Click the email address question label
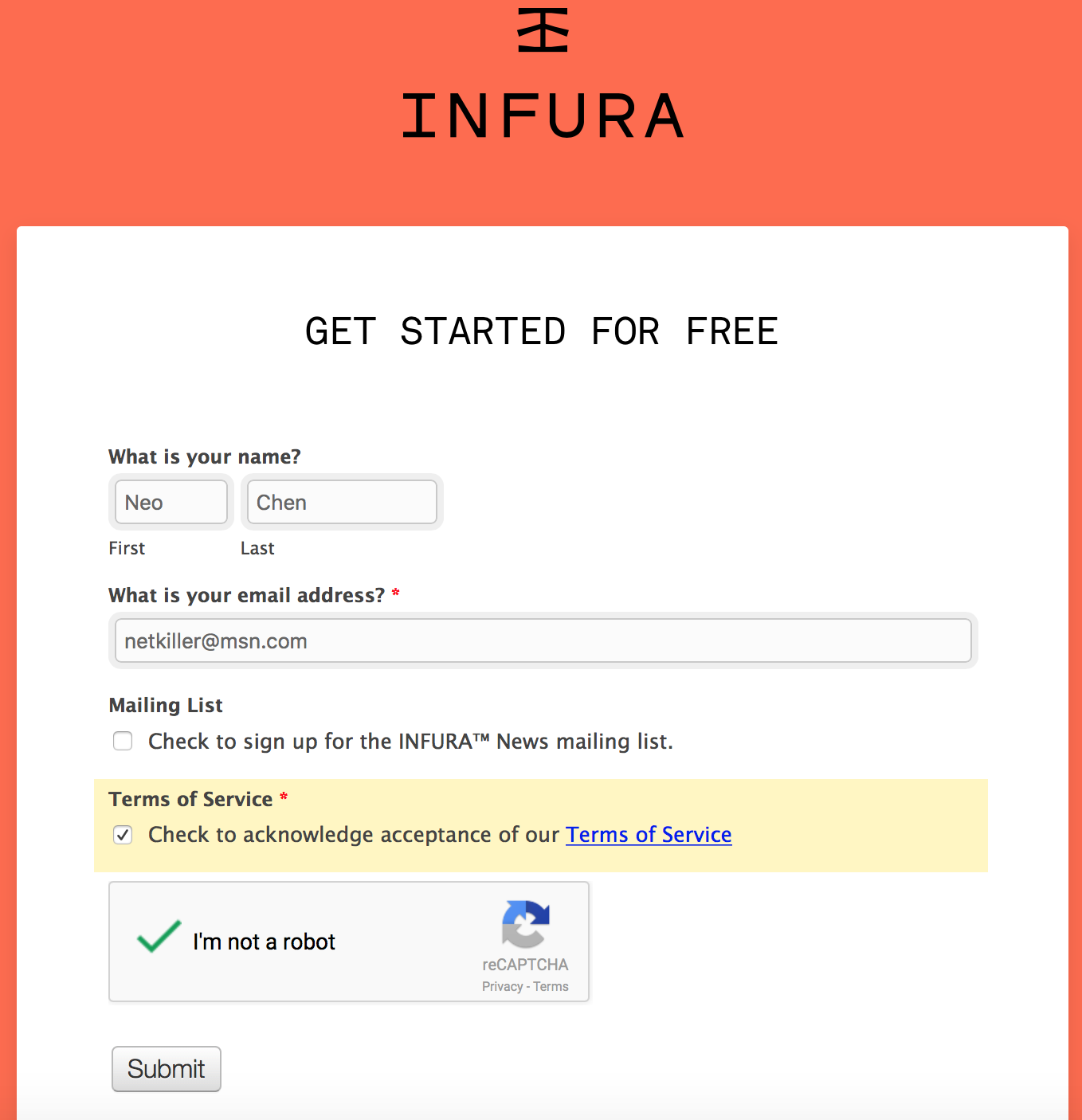The image size is (1082, 1120). pyautogui.click(x=247, y=595)
